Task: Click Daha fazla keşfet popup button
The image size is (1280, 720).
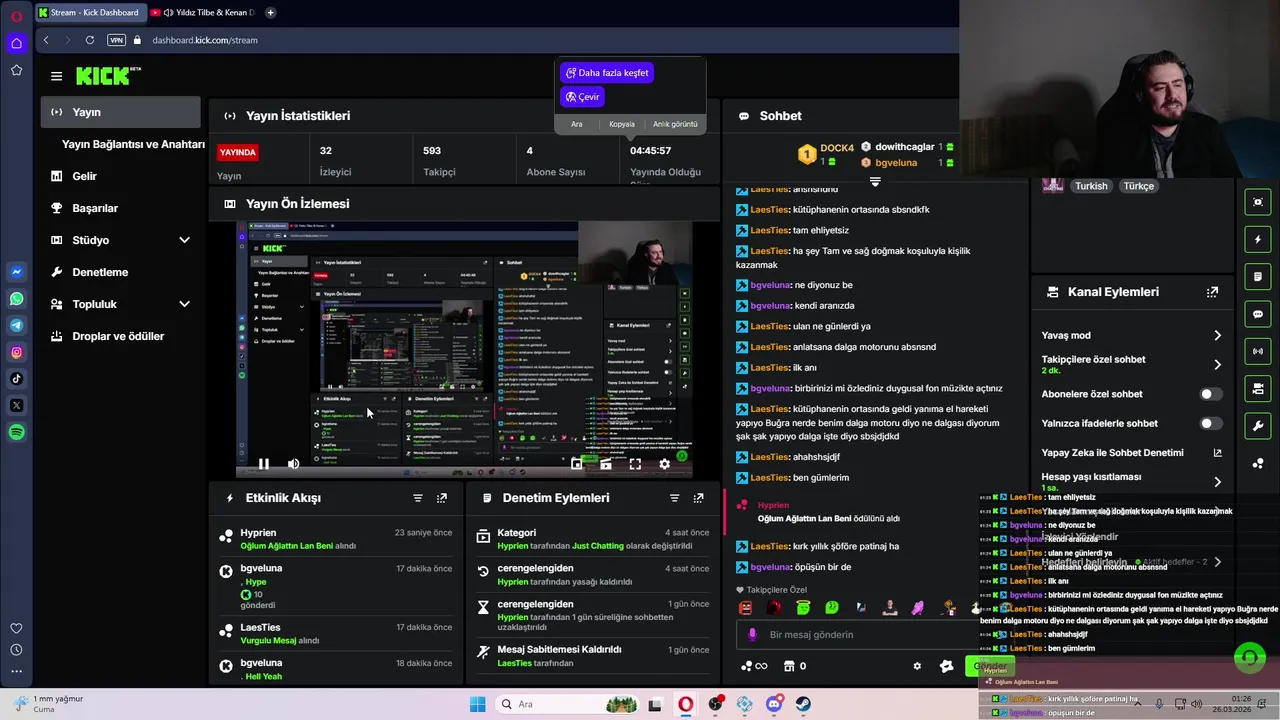Action: point(607,73)
